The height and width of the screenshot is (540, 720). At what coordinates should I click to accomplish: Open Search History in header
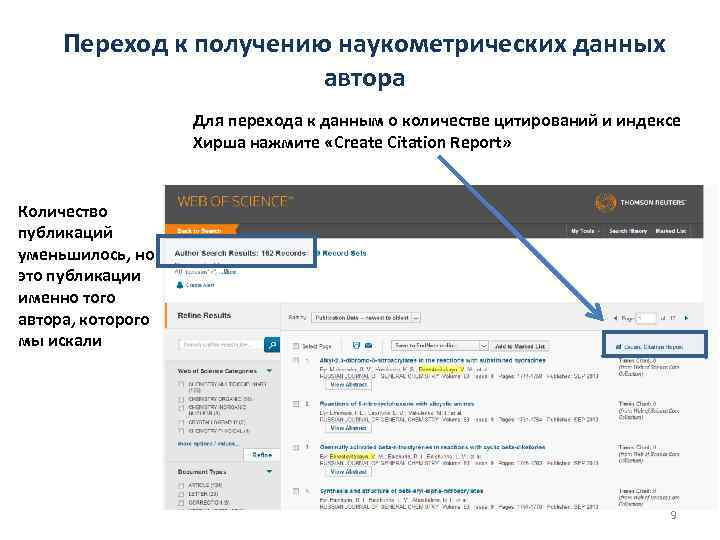pyautogui.click(x=628, y=231)
